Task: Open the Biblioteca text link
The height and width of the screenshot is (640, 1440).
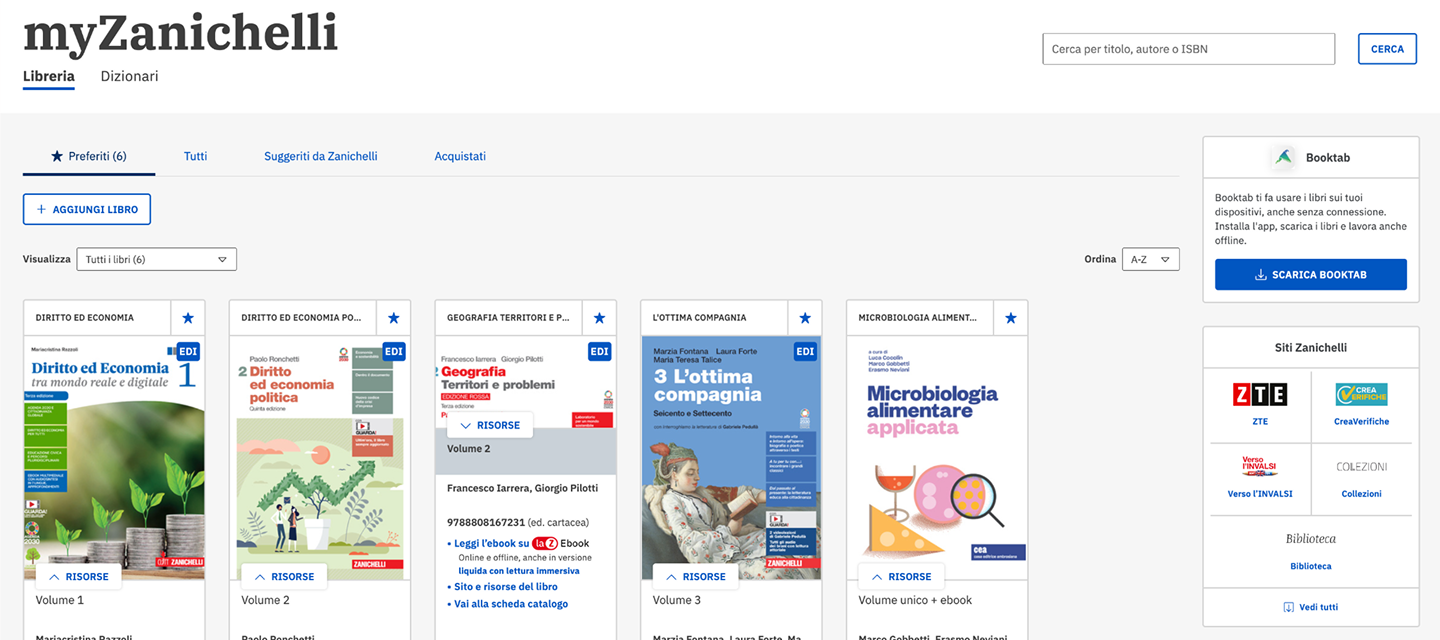Action: pyautogui.click(x=1310, y=566)
